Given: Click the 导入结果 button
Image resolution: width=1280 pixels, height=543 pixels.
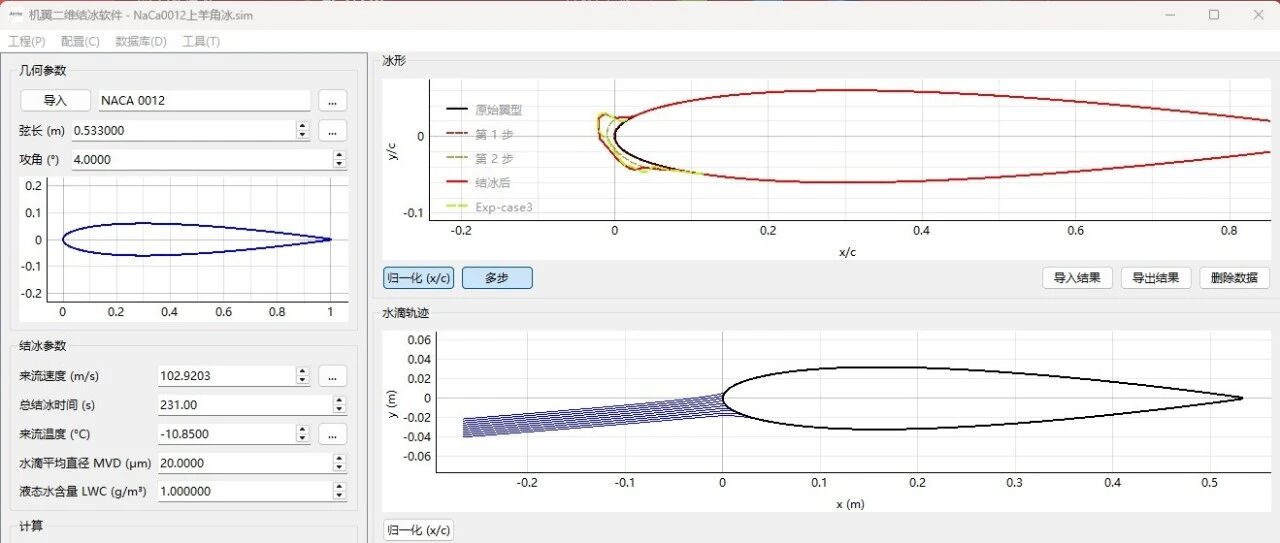Looking at the screenshot, I should (1077, 278).
